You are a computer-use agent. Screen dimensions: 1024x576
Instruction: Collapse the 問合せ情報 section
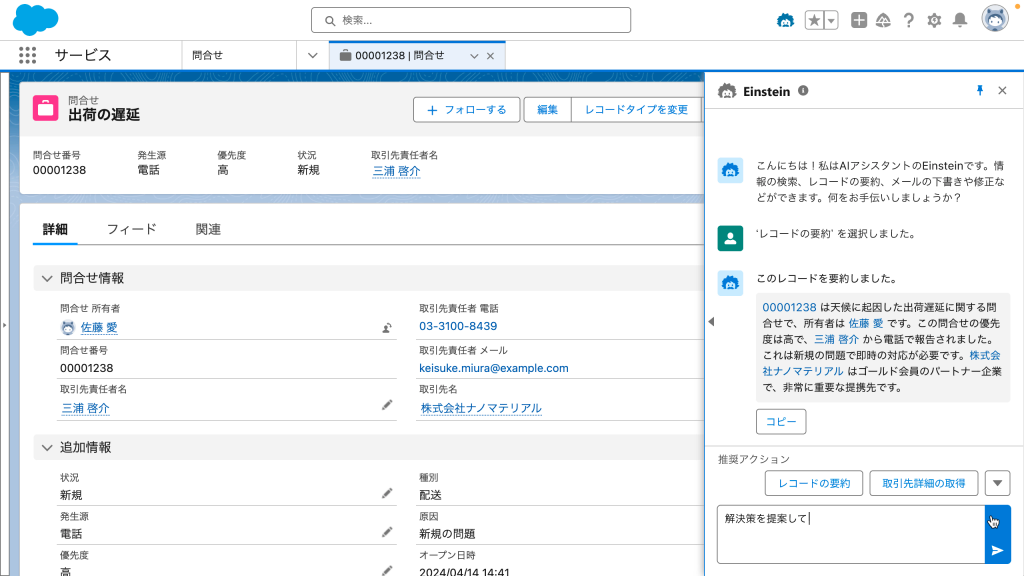pos(46,278)
